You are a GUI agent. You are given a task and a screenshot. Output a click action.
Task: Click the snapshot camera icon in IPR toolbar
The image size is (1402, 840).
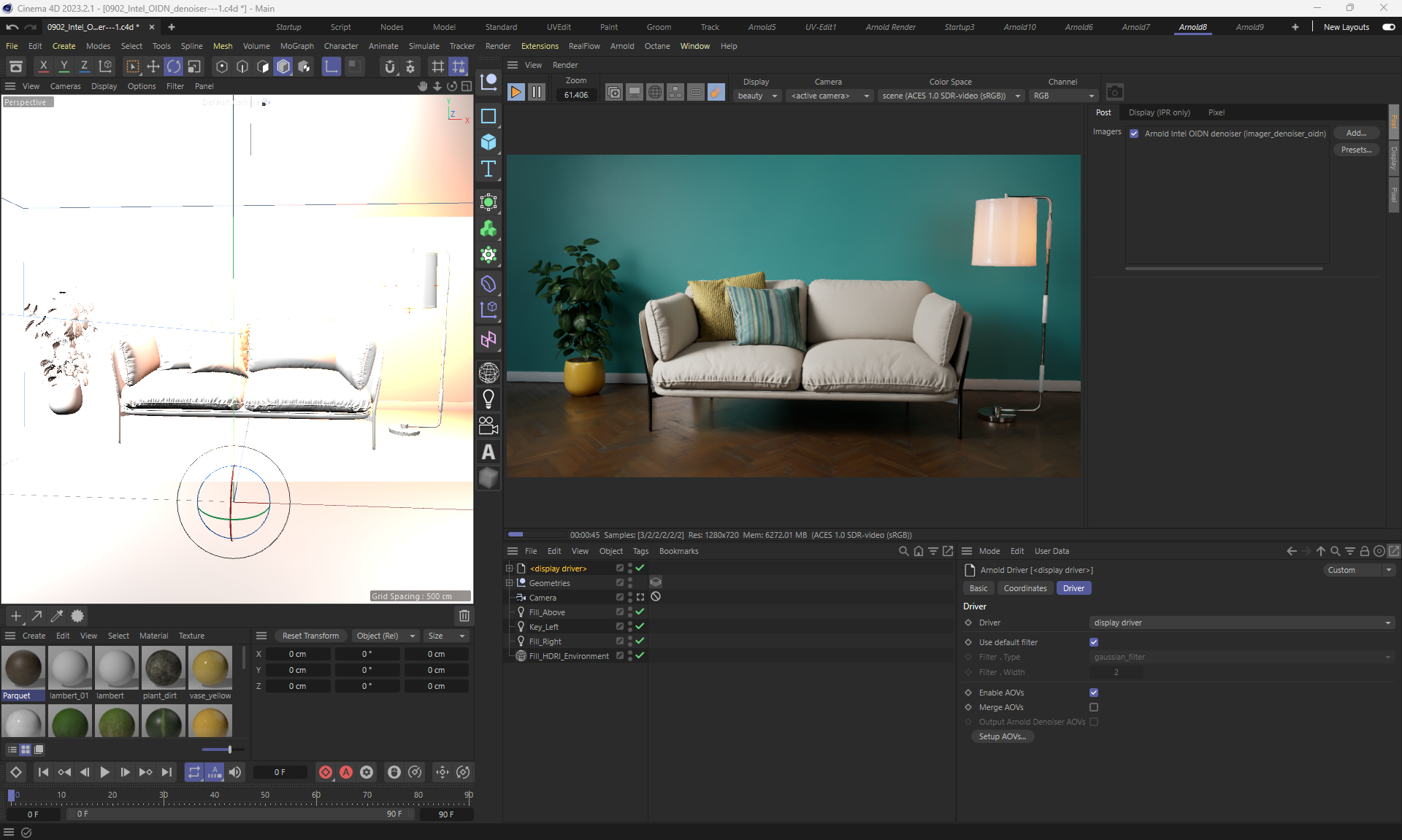1114,92
